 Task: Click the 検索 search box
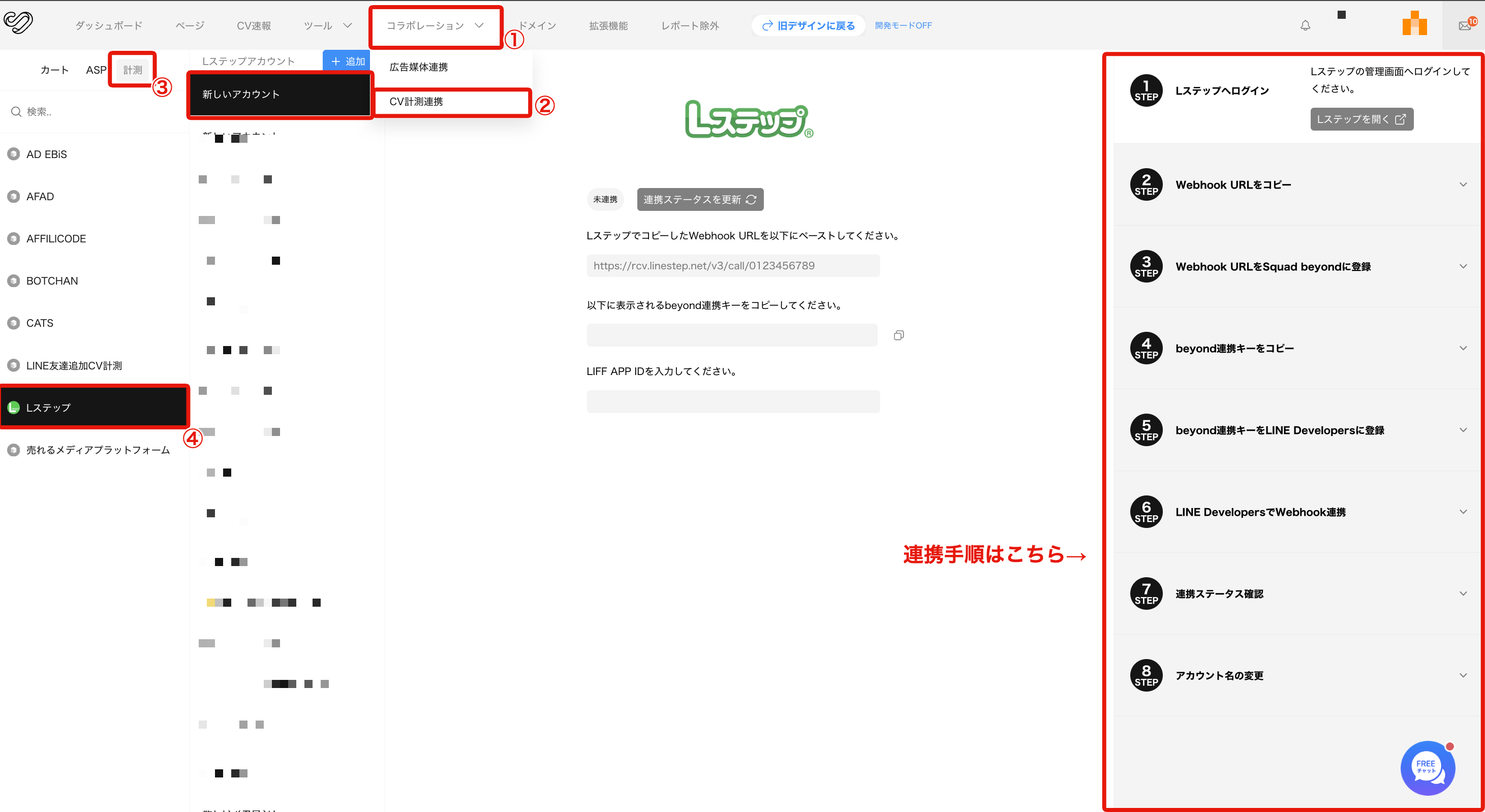[x=95, y=112]
